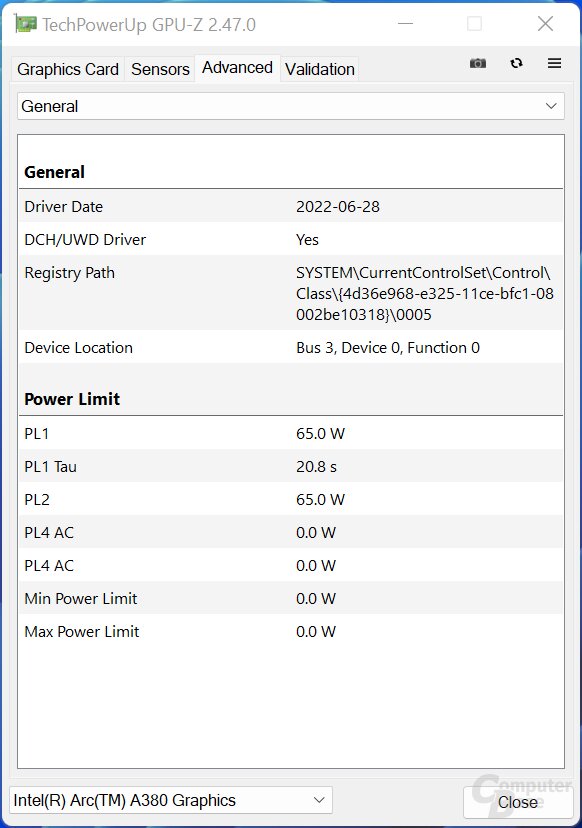Open the Intel Arc A380 Graphics selector

pyautogui.click(x=171, y=801)
